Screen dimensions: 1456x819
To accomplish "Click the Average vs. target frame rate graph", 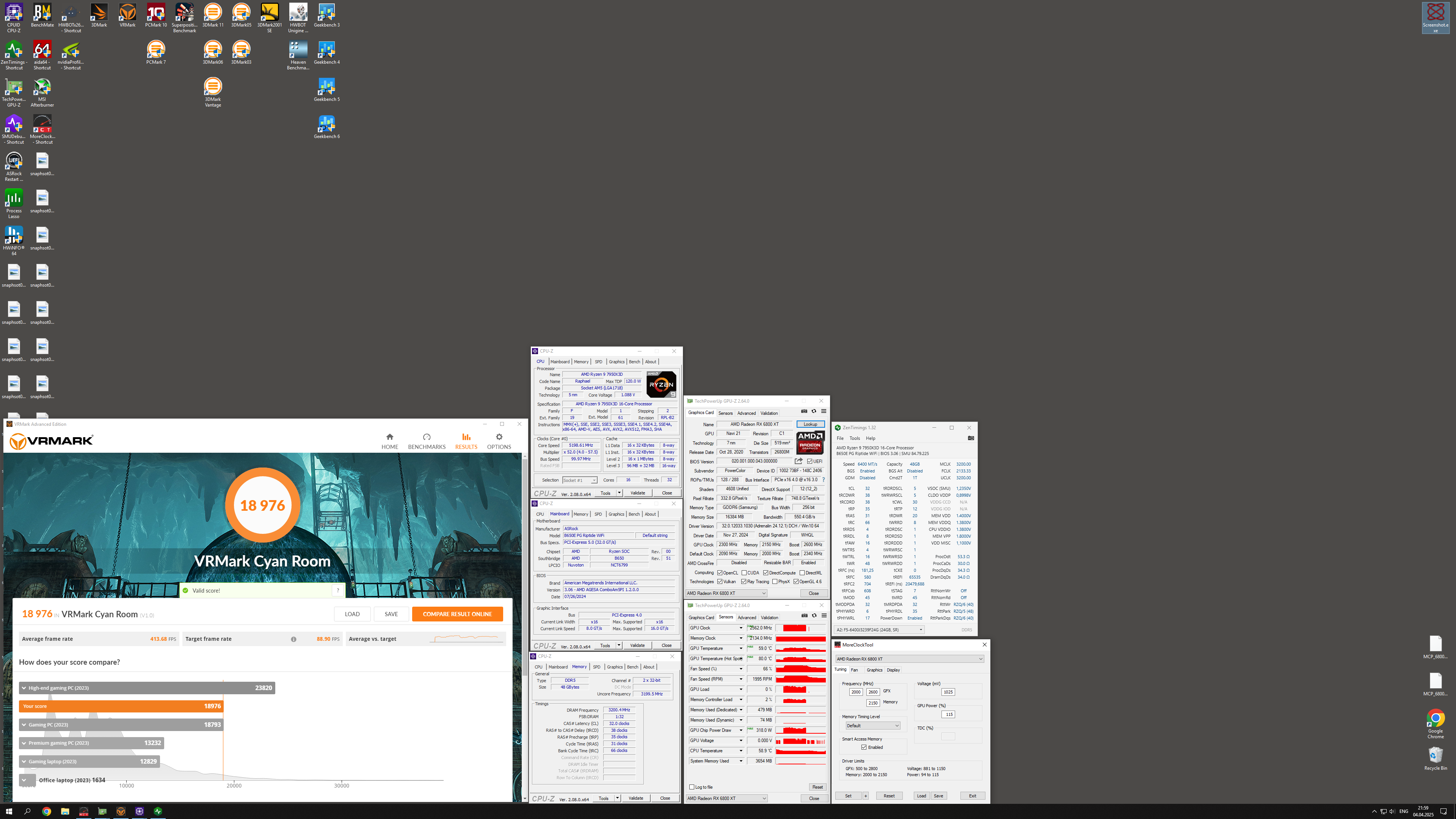I will tap(466, 639).
